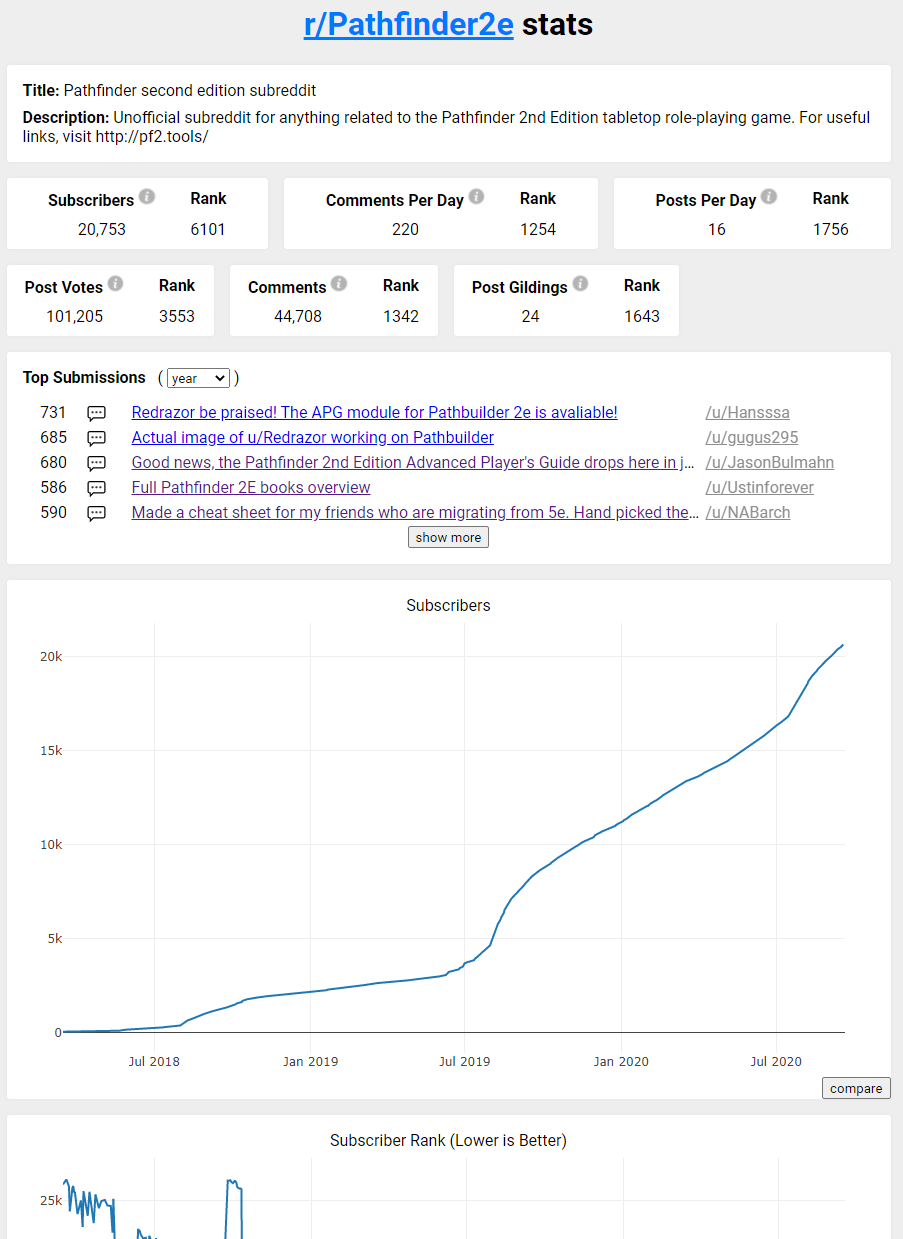Visit user profile /u/gugus295
This screenshot has height=1239, width=903.
pyautogui.click(x=751, y=437)
